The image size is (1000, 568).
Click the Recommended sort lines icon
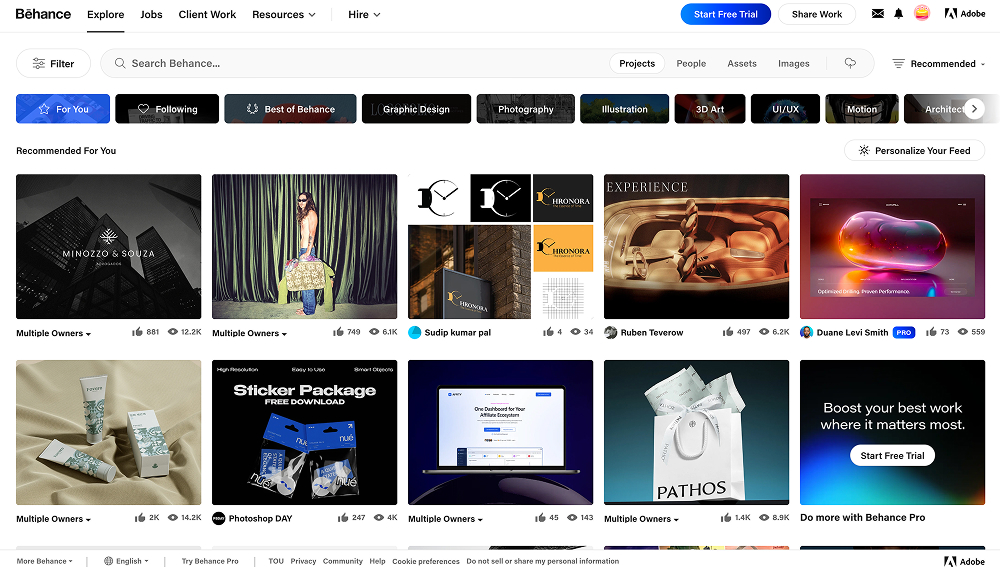click(899, 63)
